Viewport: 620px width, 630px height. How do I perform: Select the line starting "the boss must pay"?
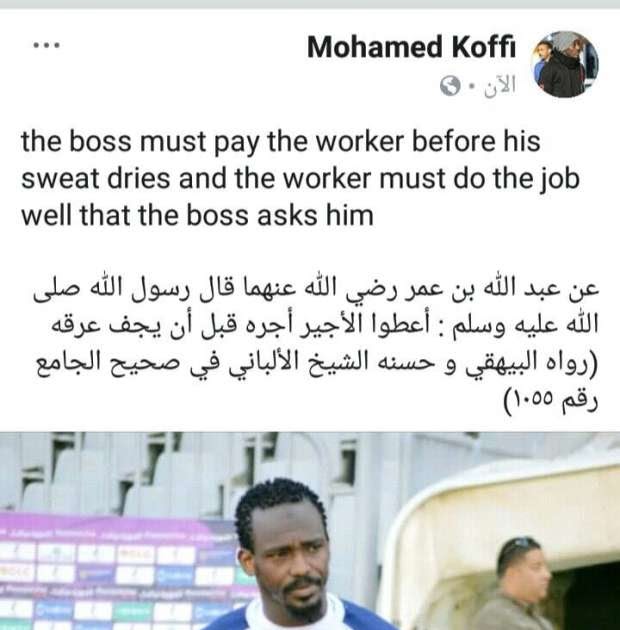point(280,141)
